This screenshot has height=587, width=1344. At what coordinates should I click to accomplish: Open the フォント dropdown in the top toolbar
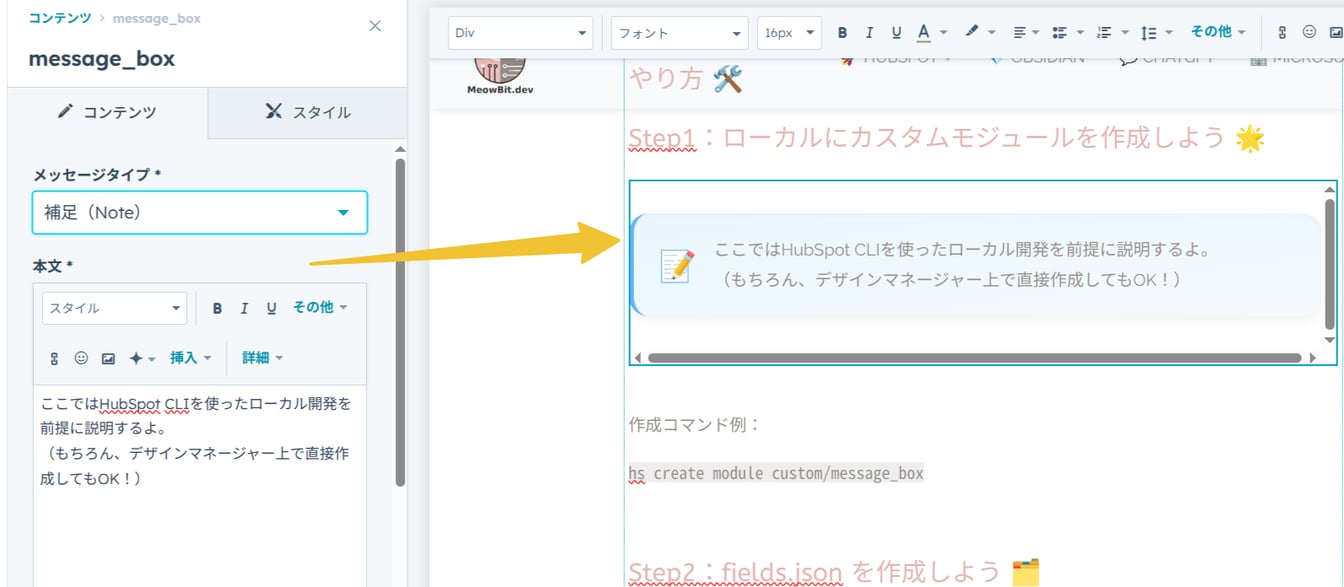[679, 31]
